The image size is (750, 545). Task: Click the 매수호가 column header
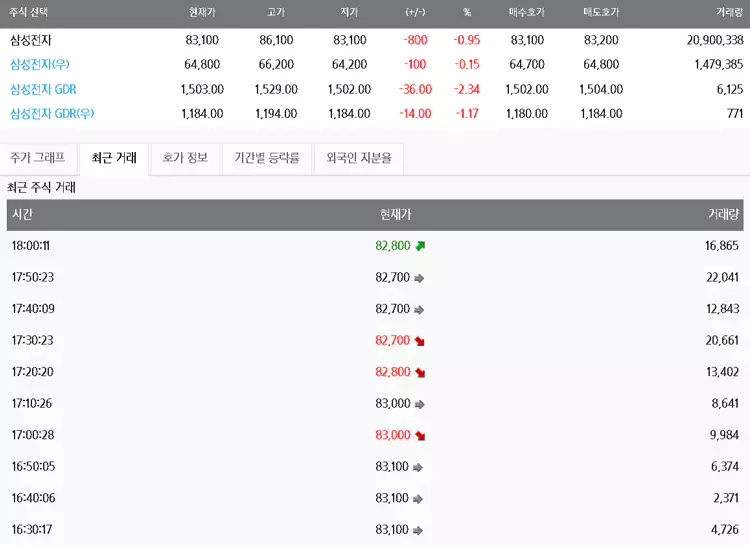[x=527, y=12]
